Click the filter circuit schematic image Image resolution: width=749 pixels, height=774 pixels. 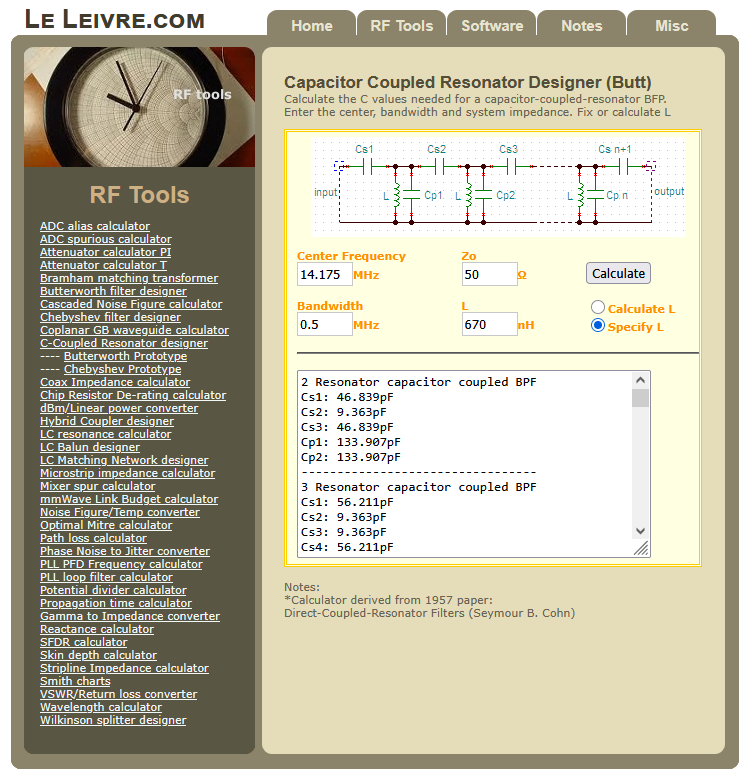coord(498,188)
